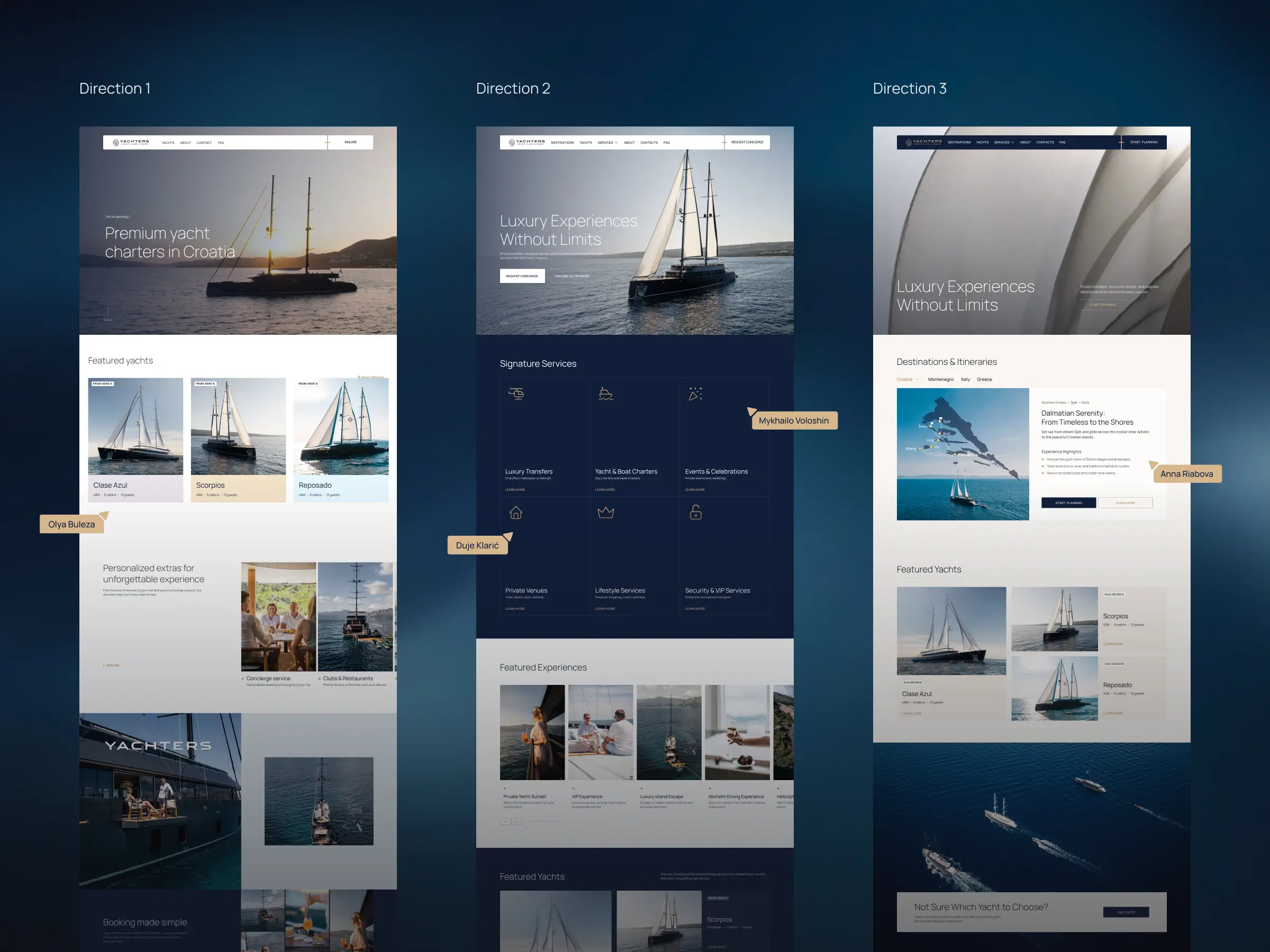This screenshot has height=952, width=1270.
Task: Click the white Request Concierge hero button
Action: pyautogui.click(x=522, y=276)
